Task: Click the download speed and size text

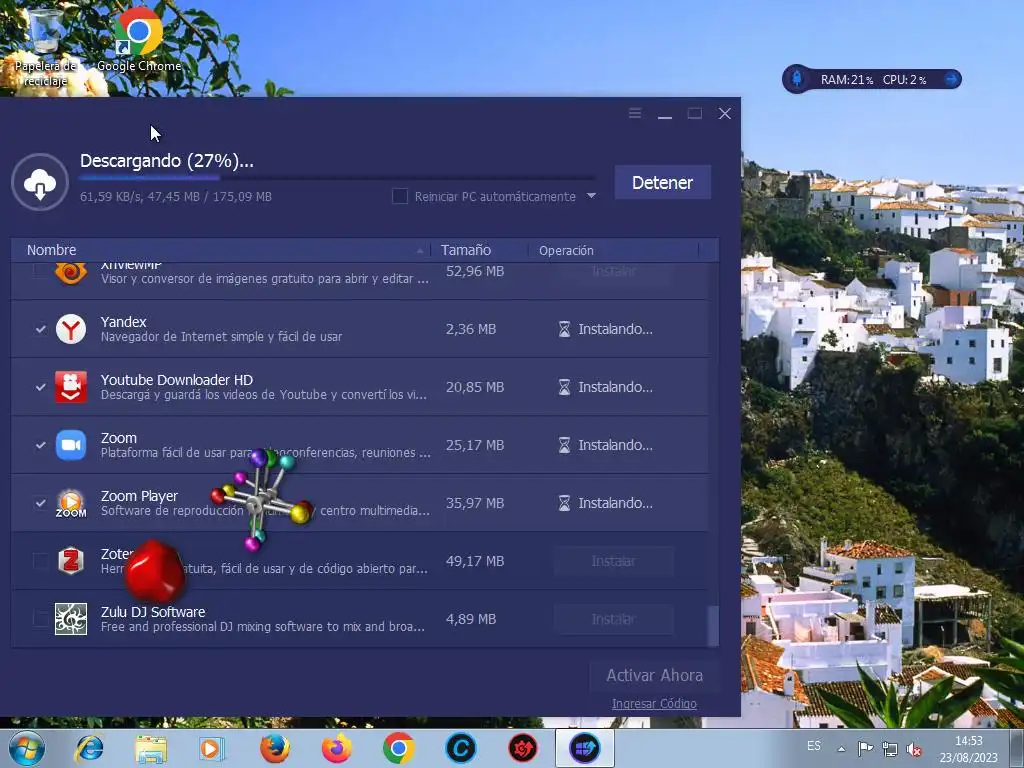Action: click(x=176, y=197)
